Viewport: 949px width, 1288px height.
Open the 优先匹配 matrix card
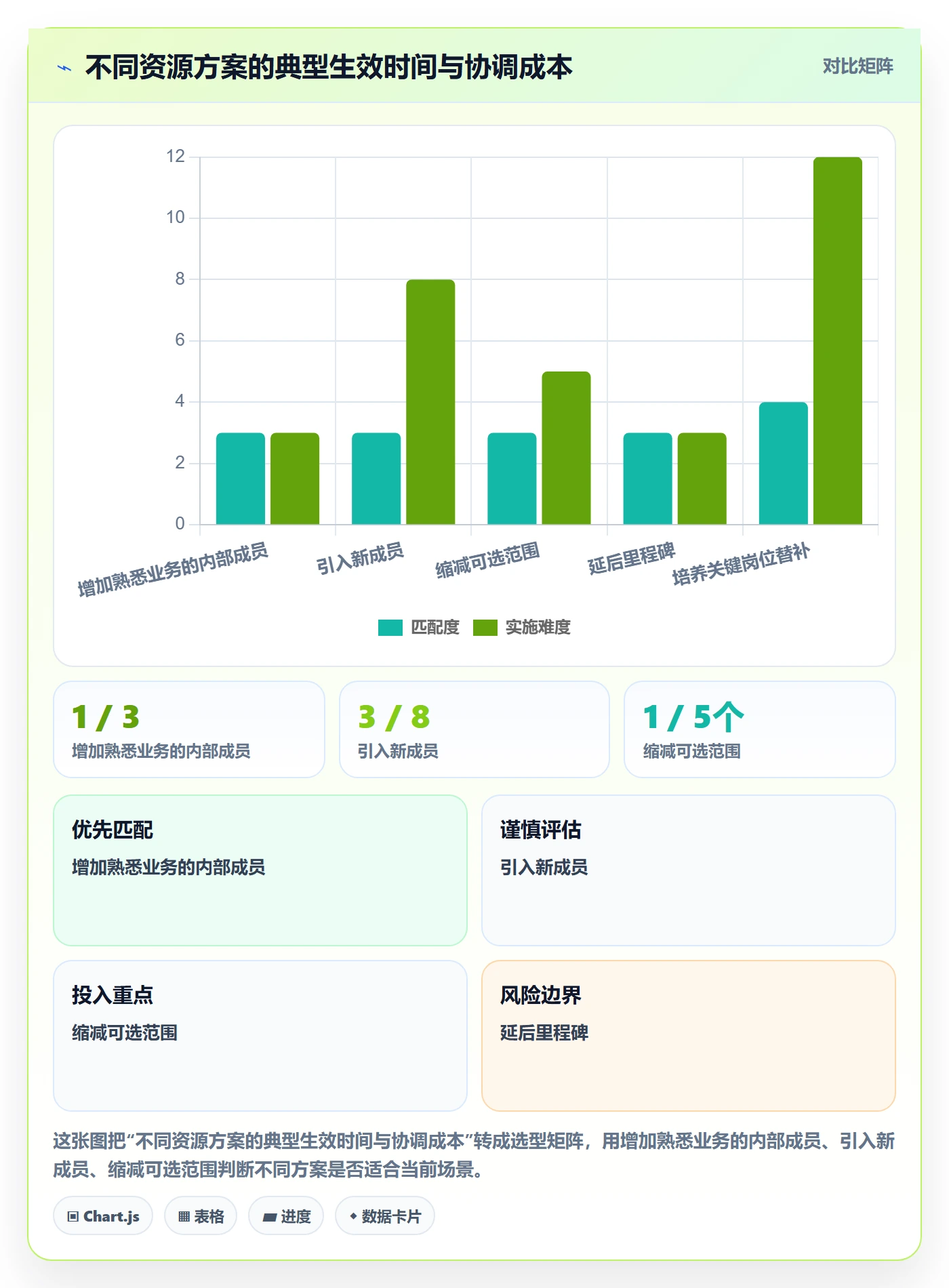[260, 870]
